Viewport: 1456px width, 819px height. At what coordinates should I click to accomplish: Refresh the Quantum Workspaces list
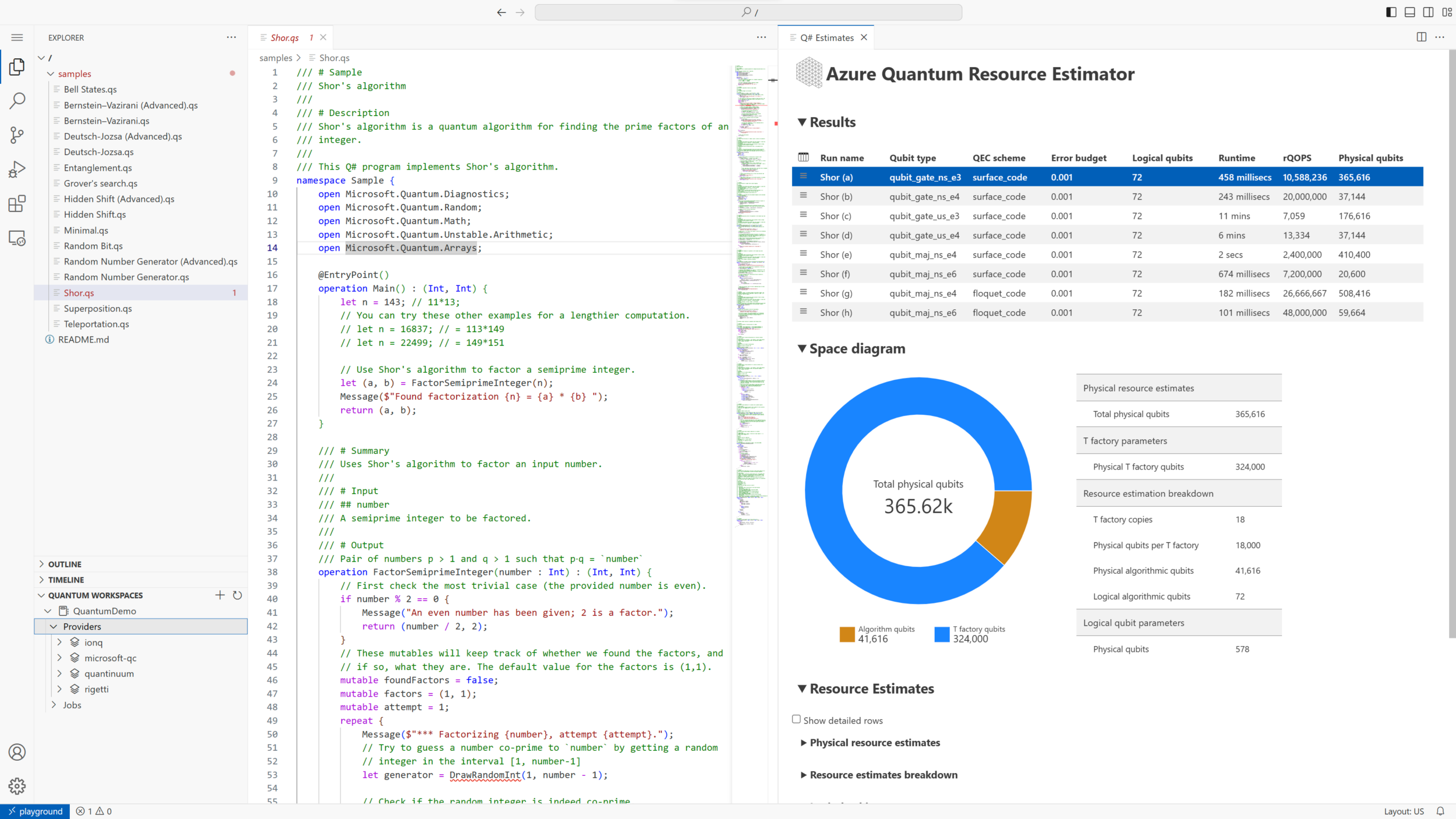(x=237, y=595)
